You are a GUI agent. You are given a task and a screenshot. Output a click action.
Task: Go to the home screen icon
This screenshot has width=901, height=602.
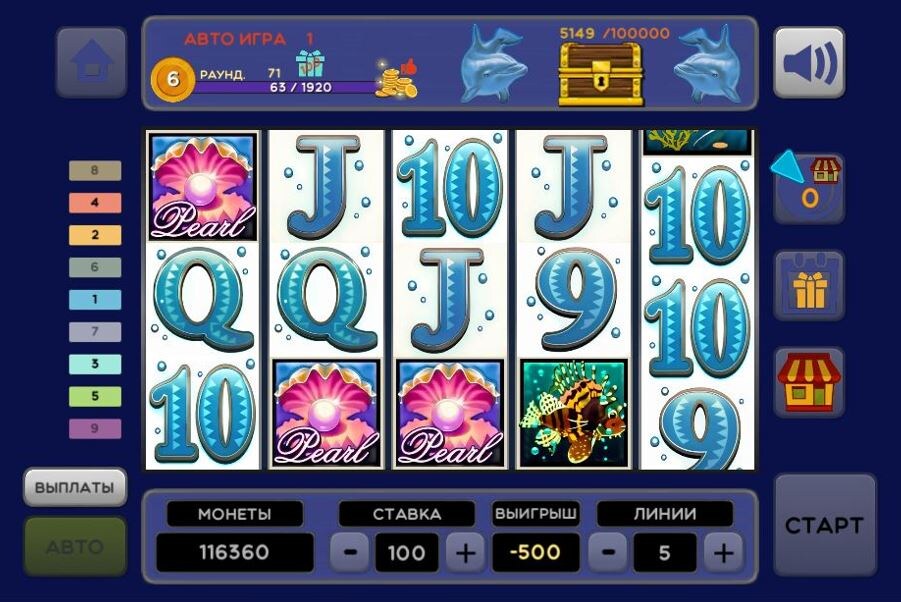click(x=91, y=62)
